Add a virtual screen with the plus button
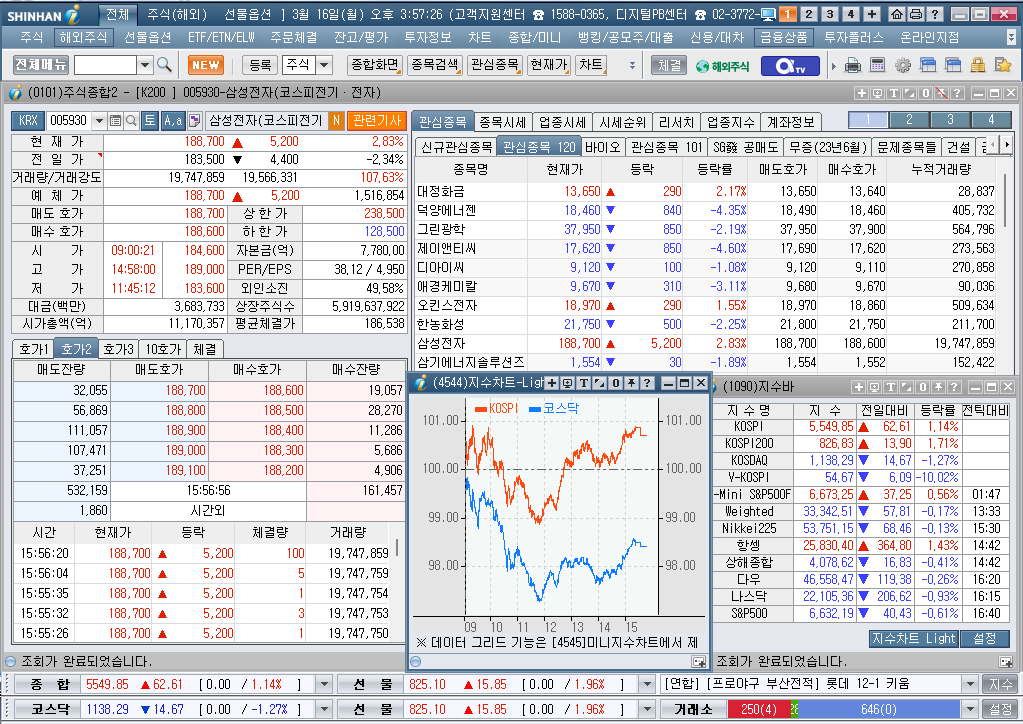Viewport: 1023px width, 724px height. tap(872, 14)
